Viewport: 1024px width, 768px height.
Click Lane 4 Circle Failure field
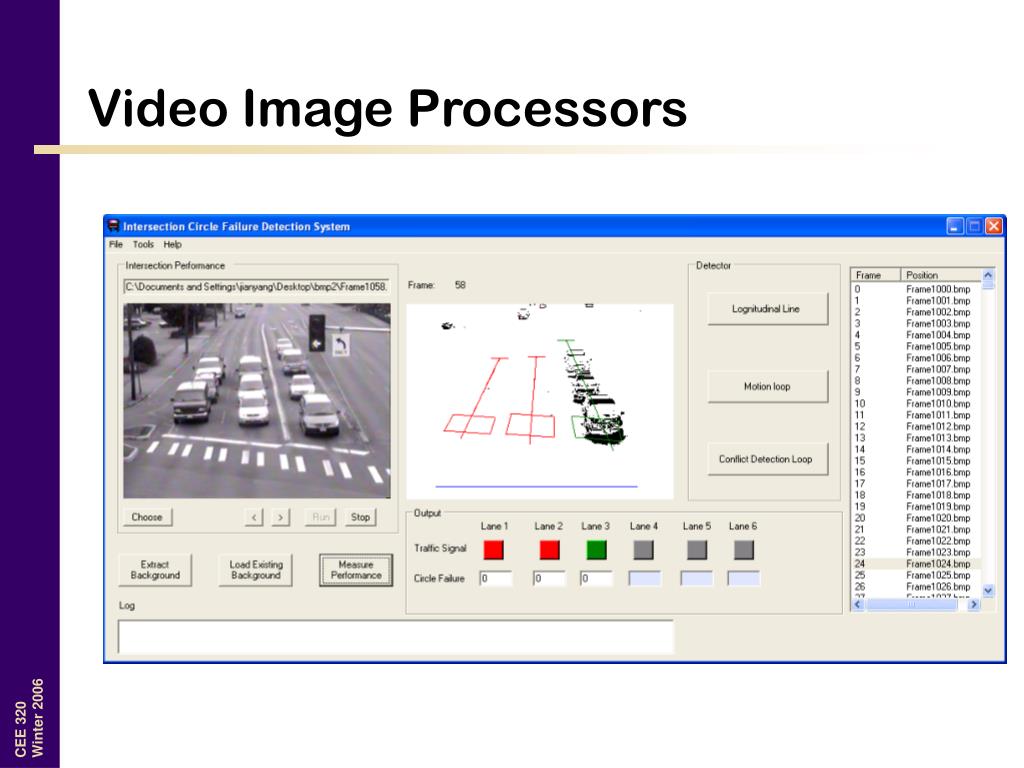pyautogui.click(x=645, y=578)
